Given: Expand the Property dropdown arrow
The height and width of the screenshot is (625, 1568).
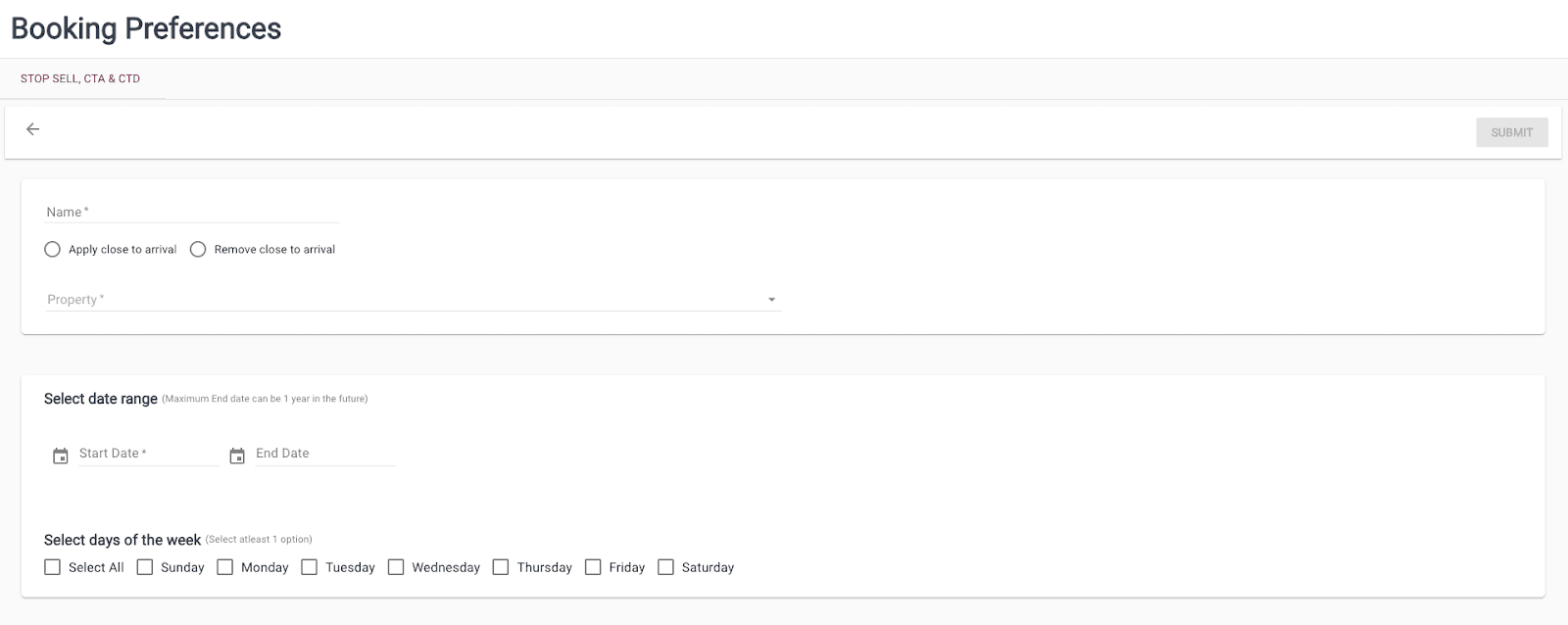Looking at the screenshot, I should pyautogui.click(x=771, y=300).
